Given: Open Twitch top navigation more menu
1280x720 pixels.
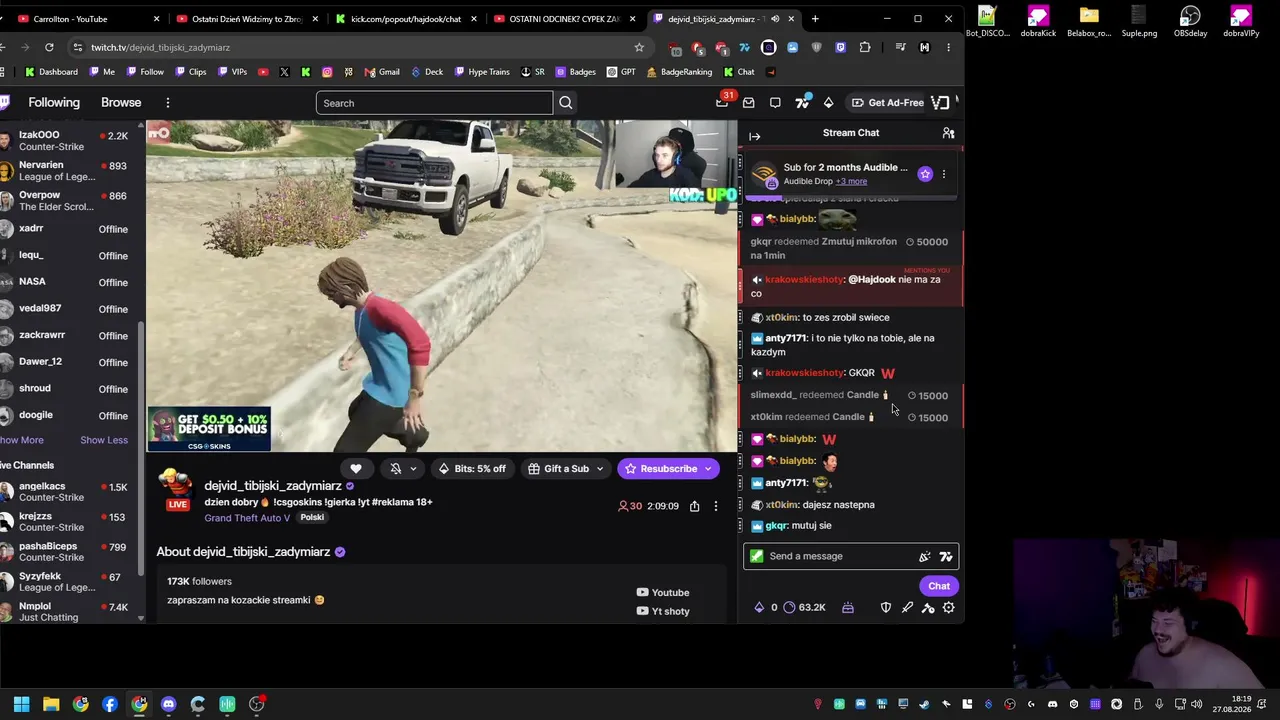Looking at the screenshot, I should (x=168, y=103).
